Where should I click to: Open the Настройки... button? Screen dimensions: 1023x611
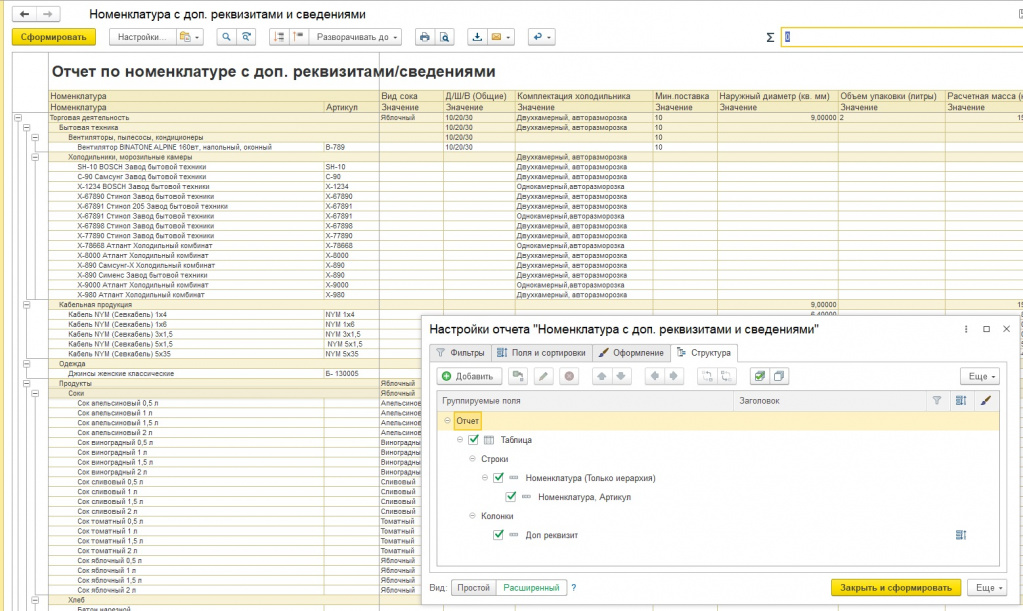(142, 37)
